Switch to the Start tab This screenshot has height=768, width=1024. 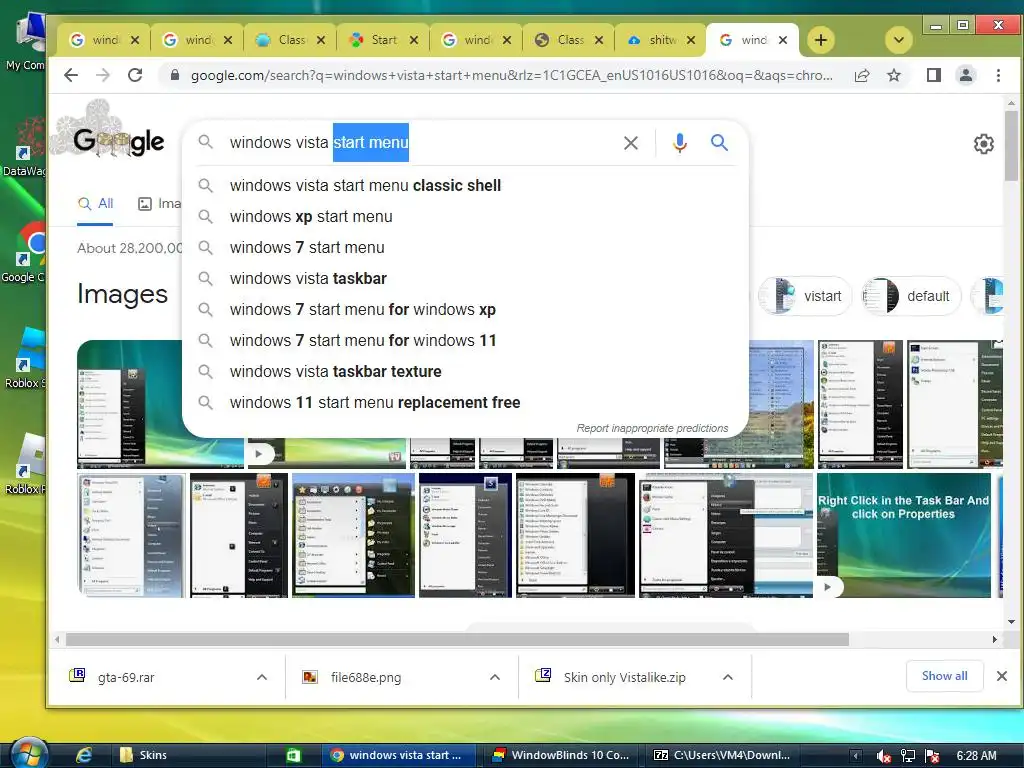[383, 40]
